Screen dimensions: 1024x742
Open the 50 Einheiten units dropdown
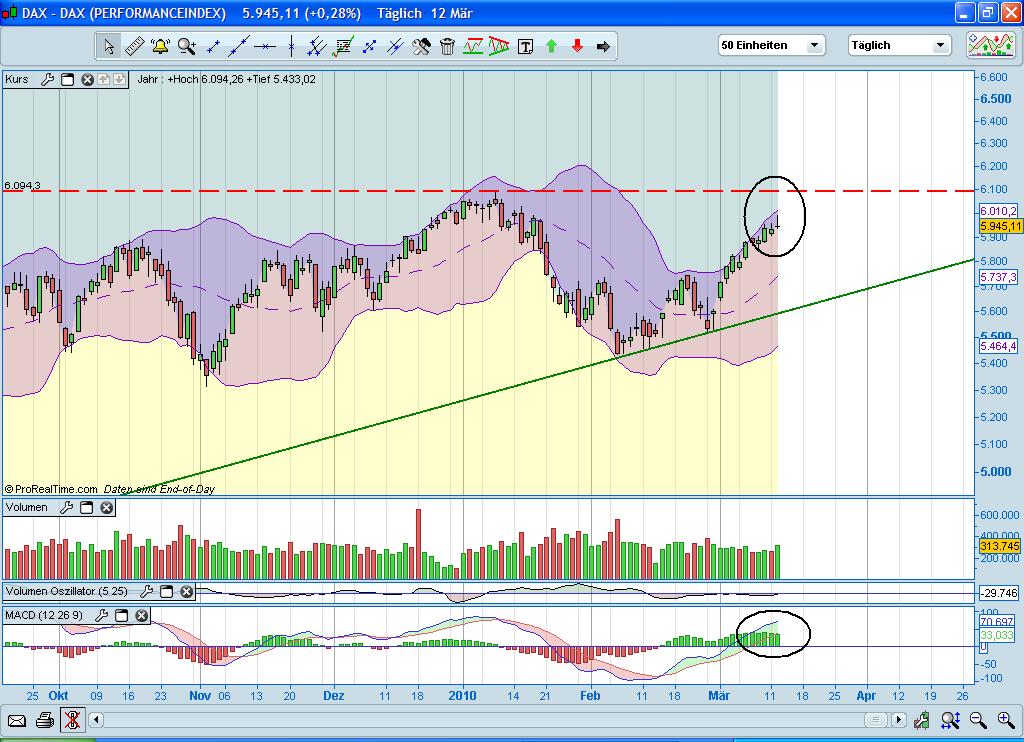771,45
